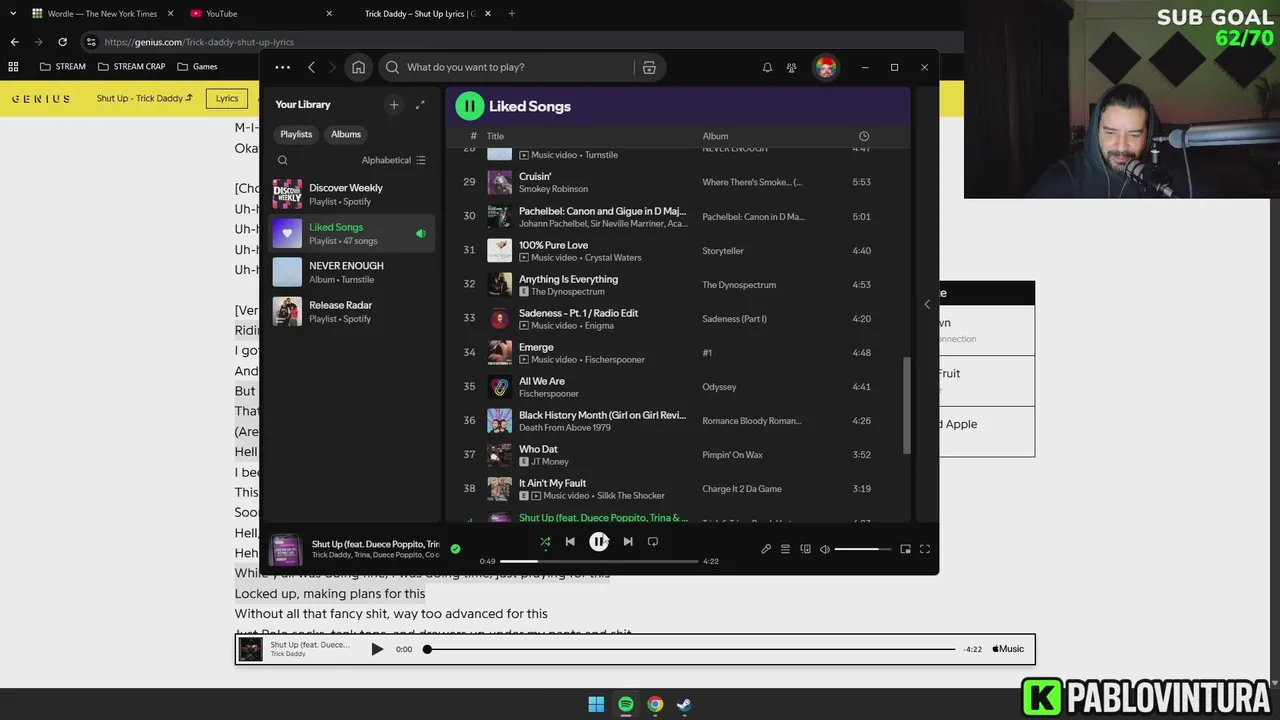Mute the Spotify volume speaker icon

(x=825, y=549)
